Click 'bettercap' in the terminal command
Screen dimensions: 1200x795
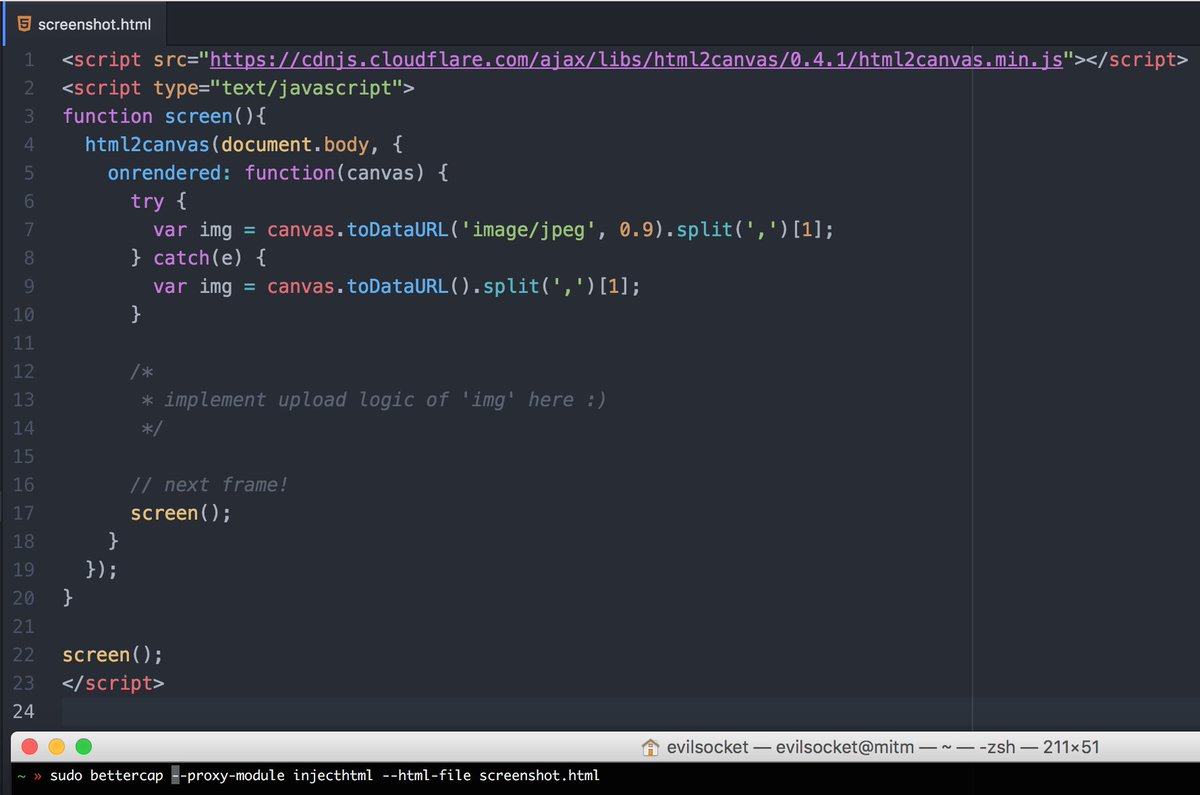pos(126,776)
